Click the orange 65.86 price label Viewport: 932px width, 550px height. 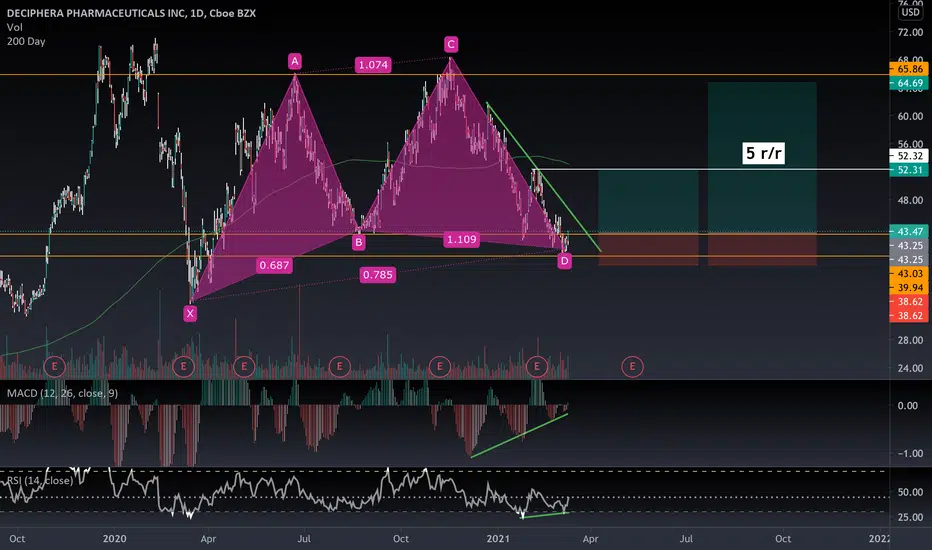point(909,69)
